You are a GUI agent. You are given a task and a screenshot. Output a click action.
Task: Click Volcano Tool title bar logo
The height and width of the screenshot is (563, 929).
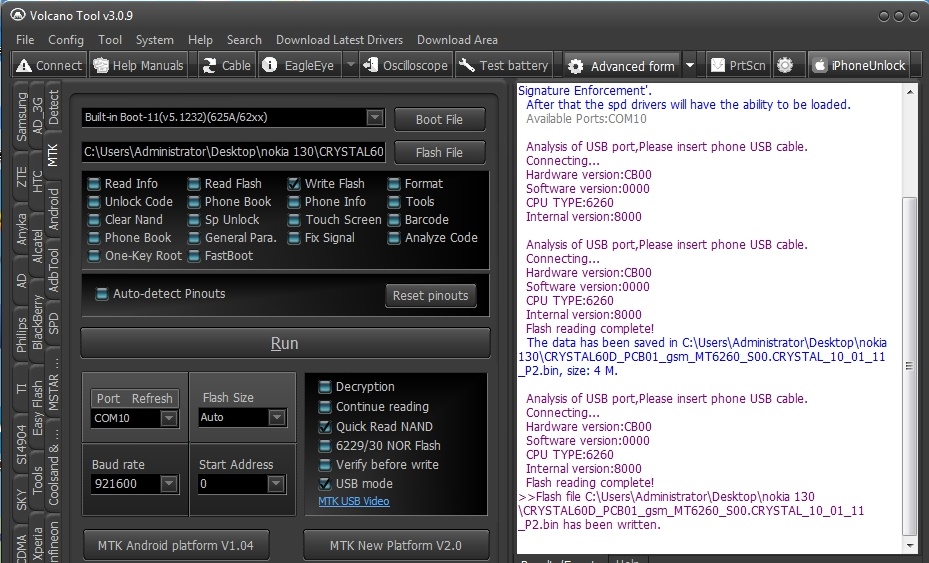pyautogui.click(x=18, y=14)
